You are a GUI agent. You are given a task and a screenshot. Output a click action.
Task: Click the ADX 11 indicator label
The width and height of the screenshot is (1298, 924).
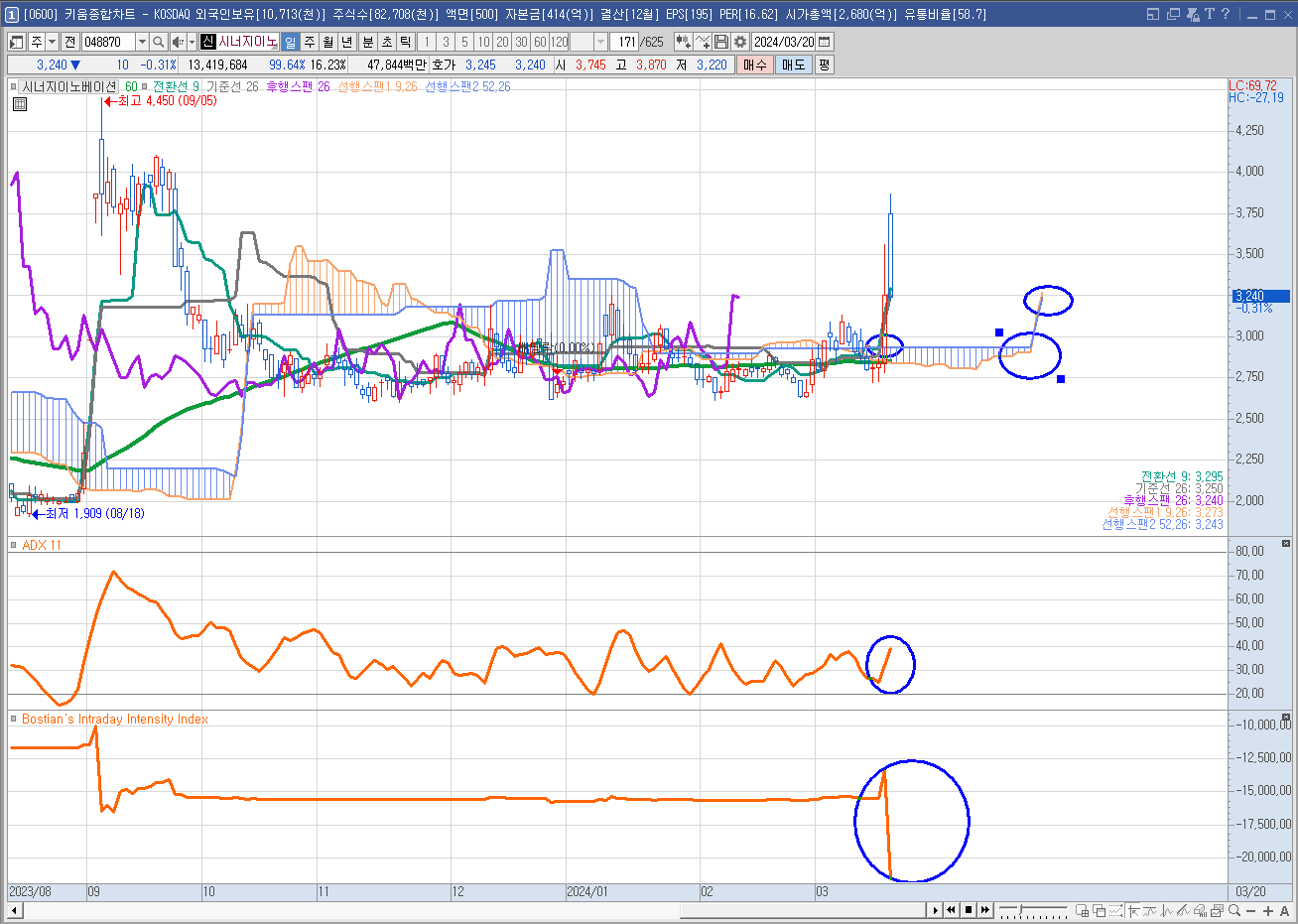(x=41, y=545)
